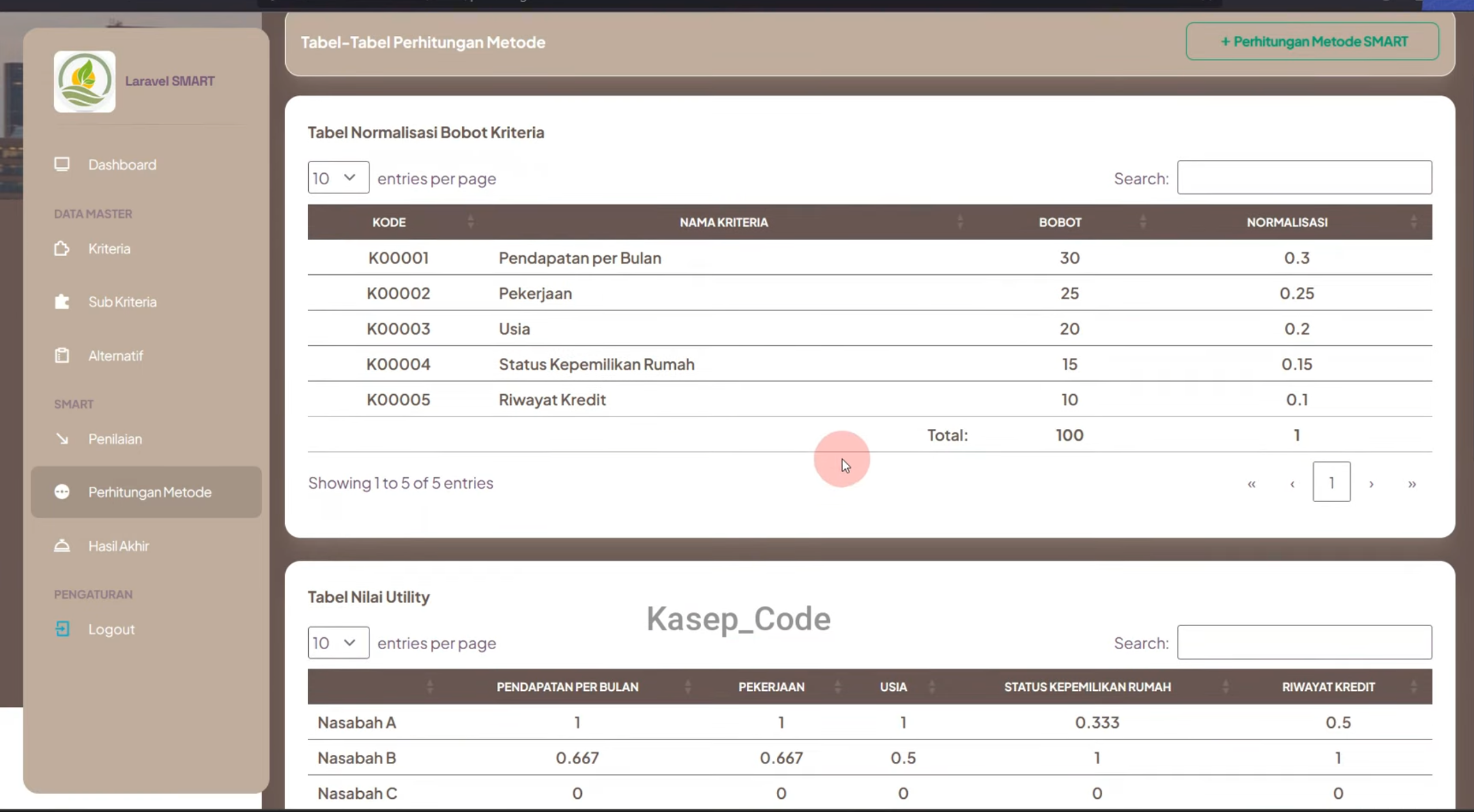This screenshot has height=812, width=1474.
Task: Open Sub Kriteria menu item
Action: [x=122, y=302]
